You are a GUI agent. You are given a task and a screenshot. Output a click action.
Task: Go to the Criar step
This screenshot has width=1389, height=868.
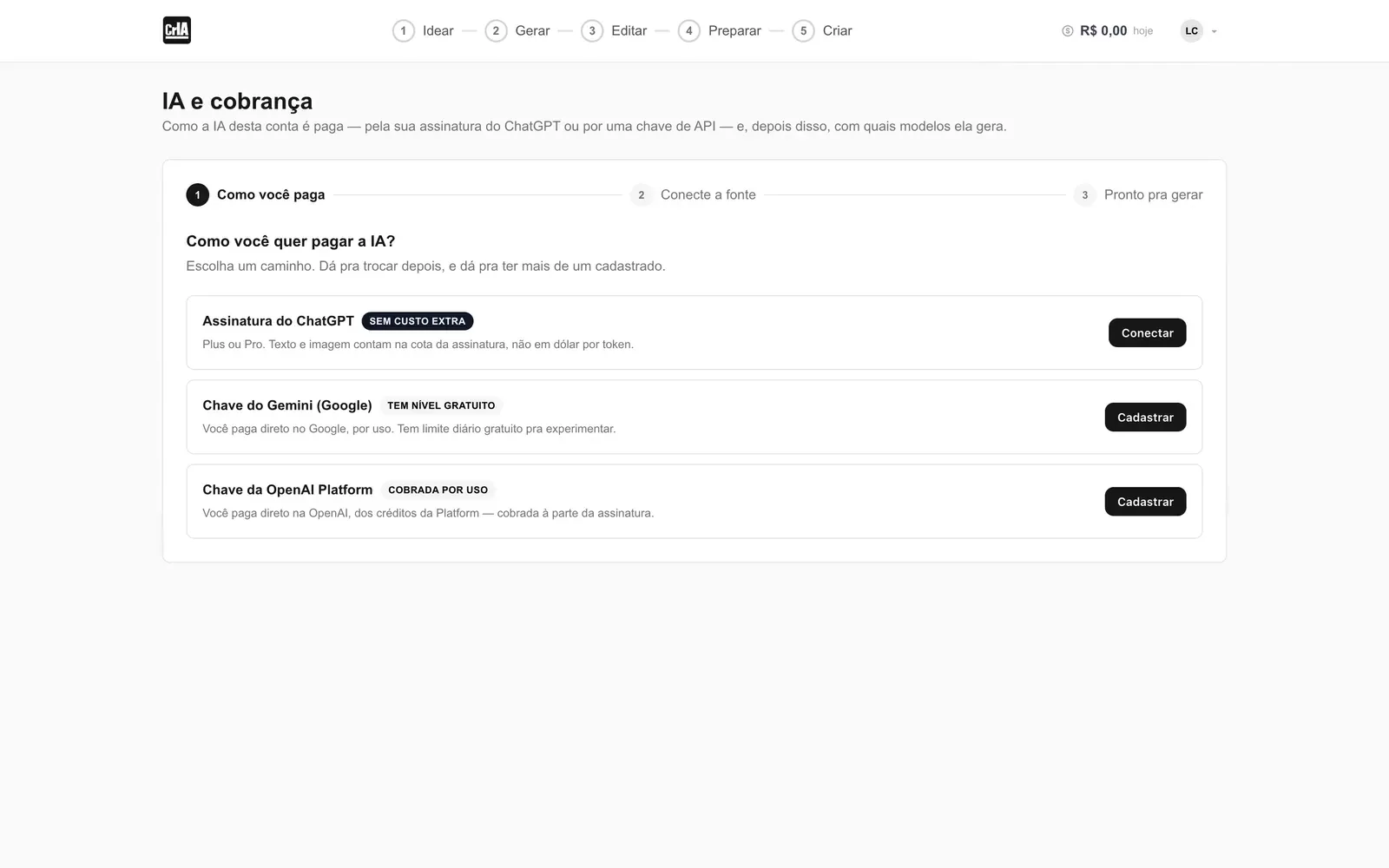(822, 31)
